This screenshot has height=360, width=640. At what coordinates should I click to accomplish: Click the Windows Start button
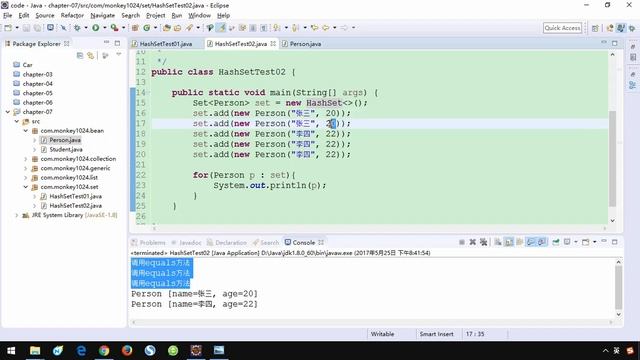(x=11, y=351)
